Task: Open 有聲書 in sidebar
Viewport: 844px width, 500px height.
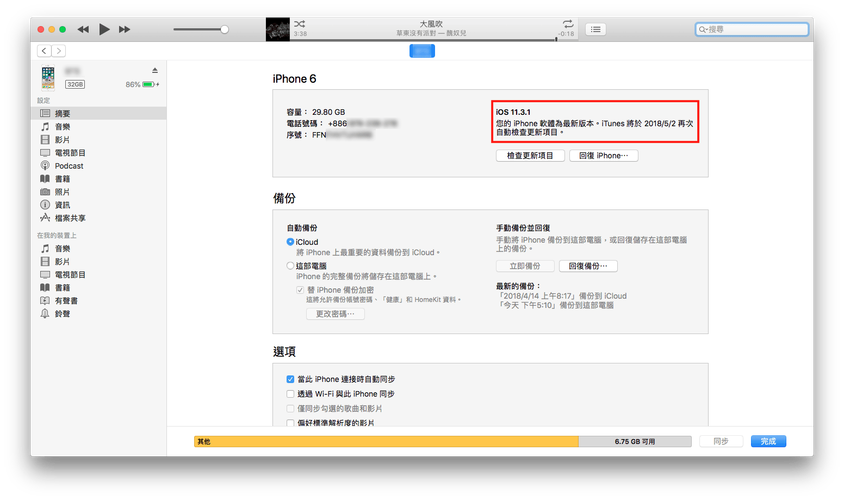Action: pos(99,300)
